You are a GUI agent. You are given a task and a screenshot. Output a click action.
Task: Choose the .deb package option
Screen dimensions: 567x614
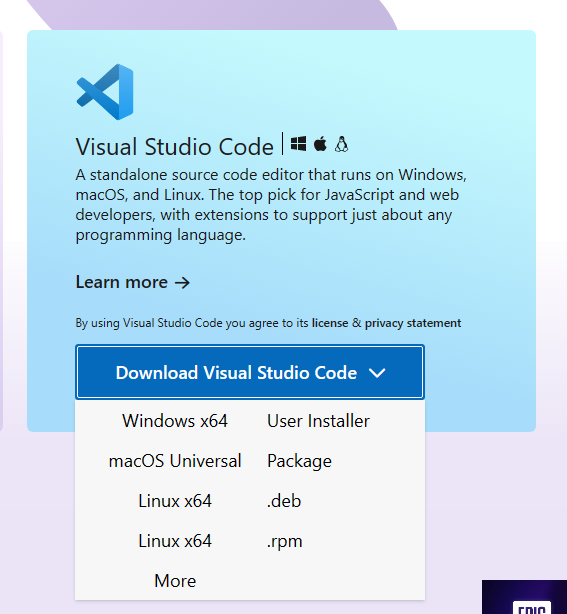click(x=284, y=501)
